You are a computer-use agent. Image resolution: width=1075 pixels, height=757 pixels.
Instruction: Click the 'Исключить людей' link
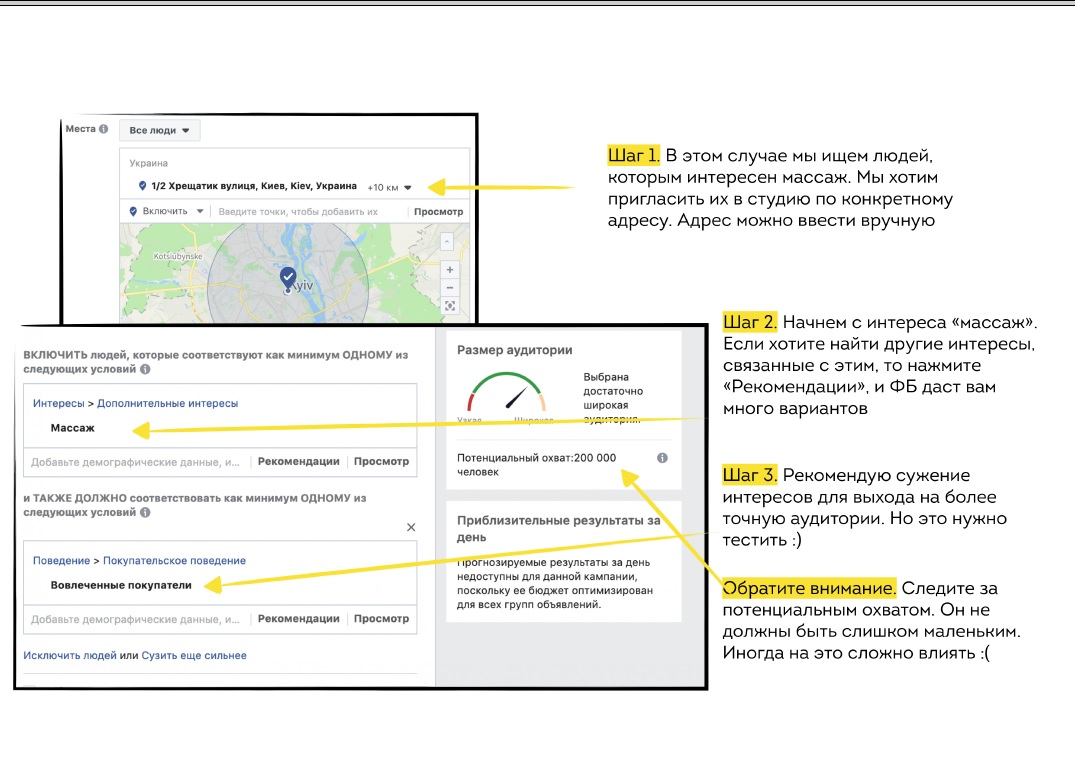(x=69, y=656)
